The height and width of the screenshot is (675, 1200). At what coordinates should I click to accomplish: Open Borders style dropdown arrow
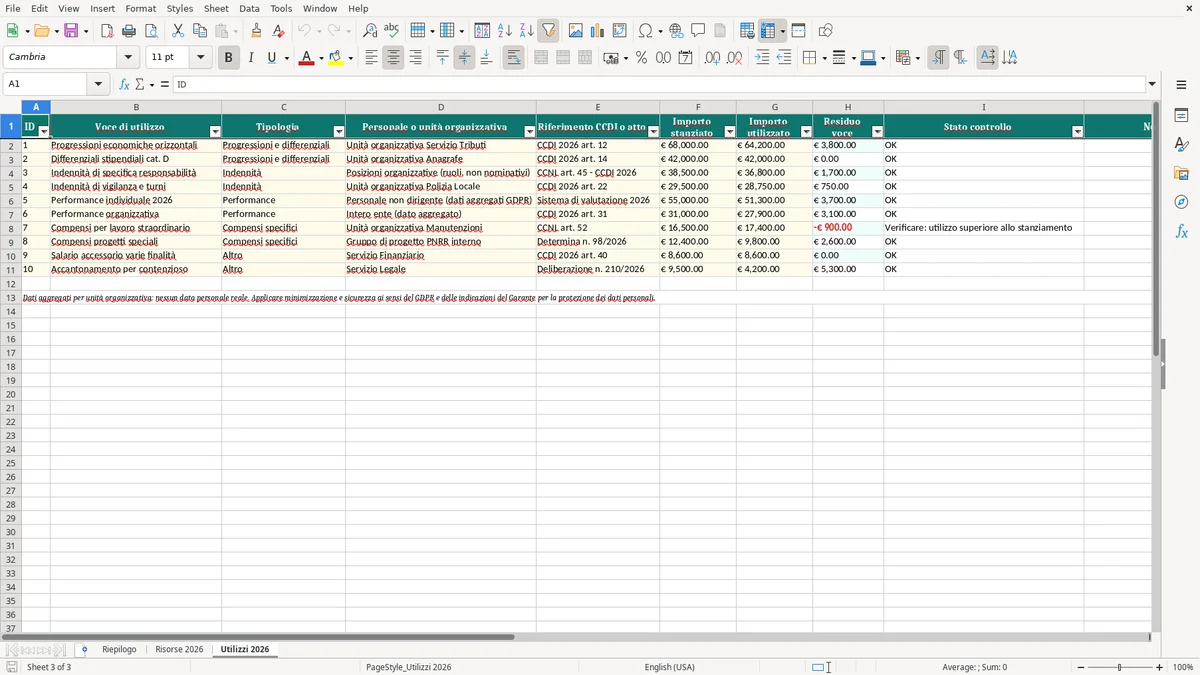[x=825, y=58]
